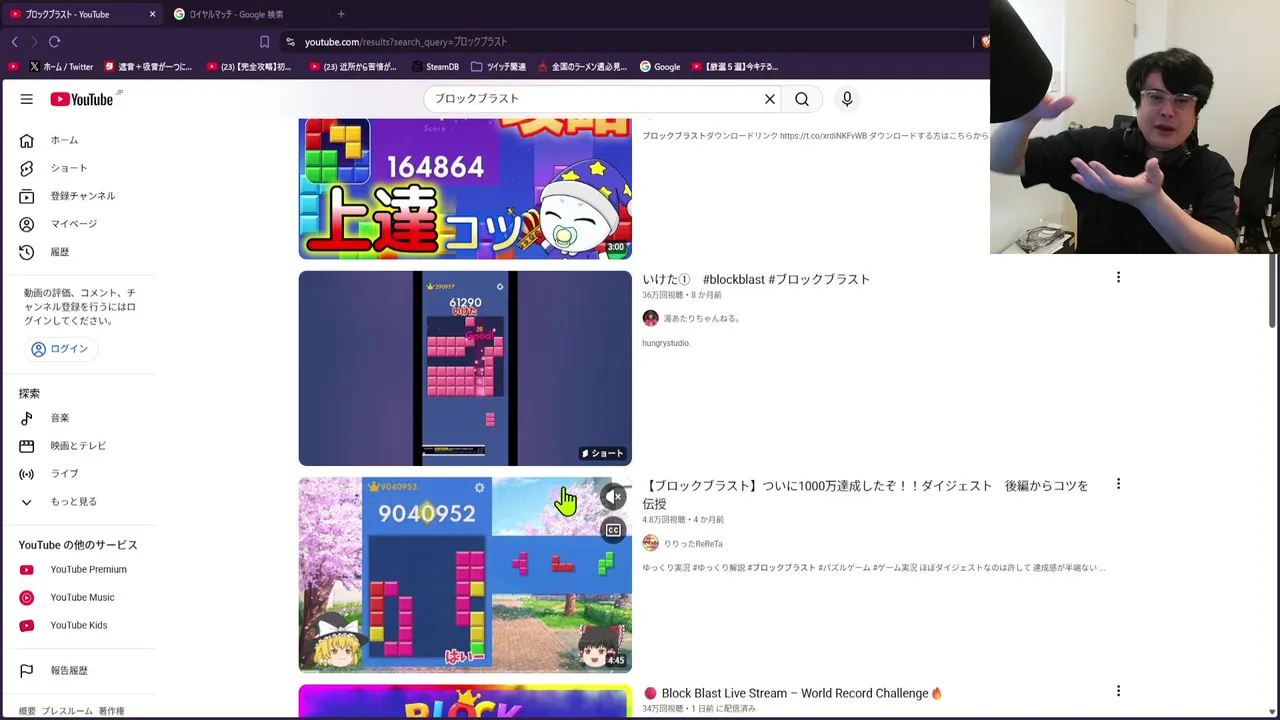
Task: Open the download link in first video description
Action: coord(821,136)
